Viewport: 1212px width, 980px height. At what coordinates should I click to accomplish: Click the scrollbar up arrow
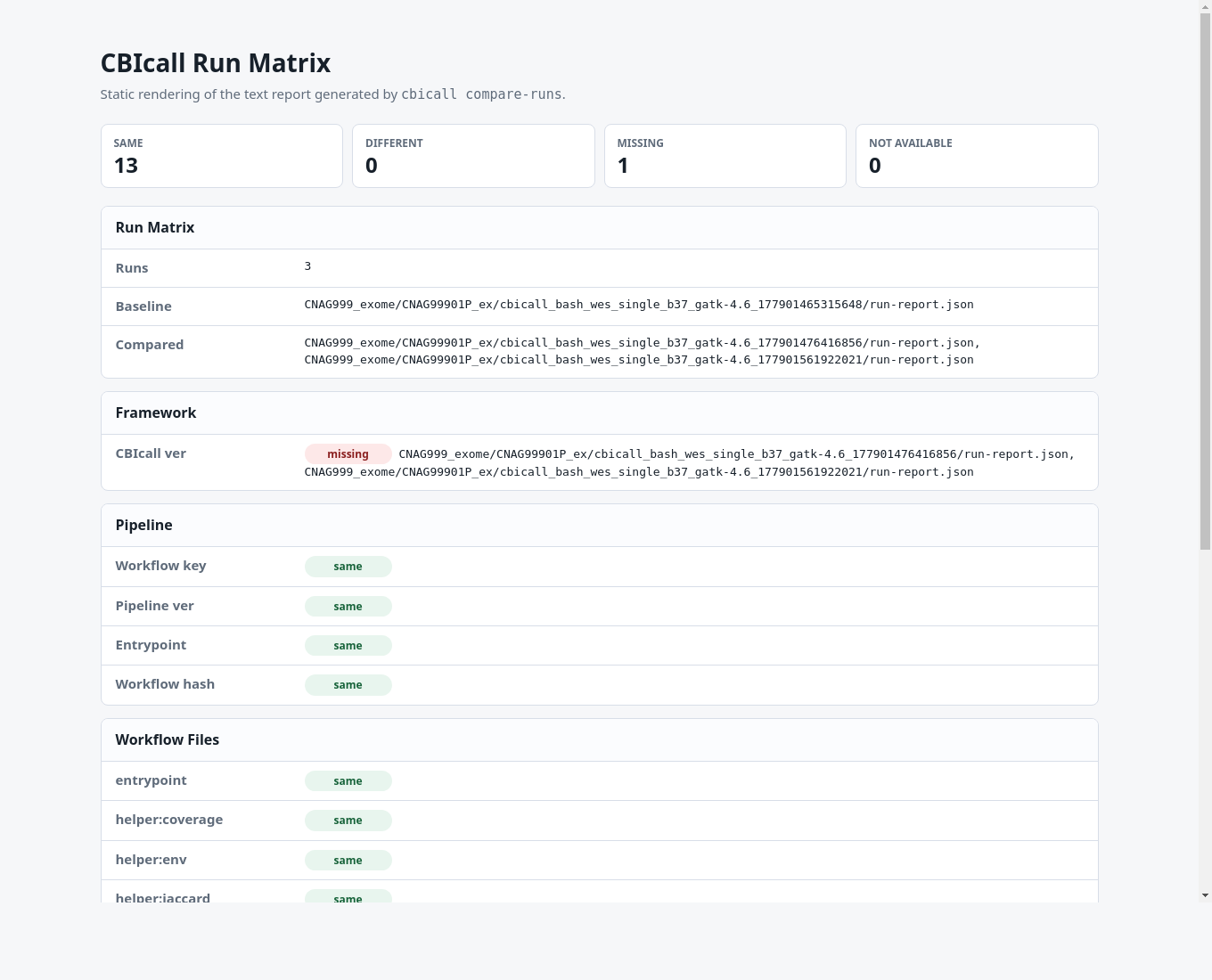1206,6
